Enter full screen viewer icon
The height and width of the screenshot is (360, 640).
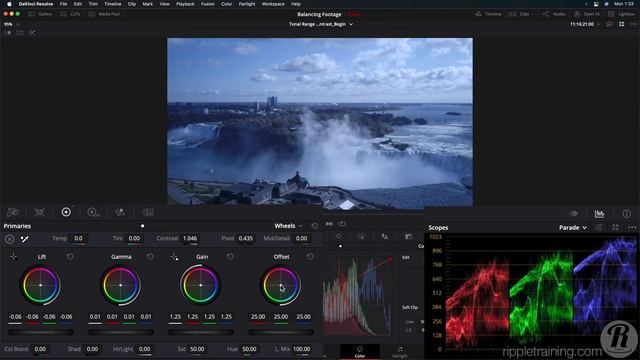[x=622, y=24]
